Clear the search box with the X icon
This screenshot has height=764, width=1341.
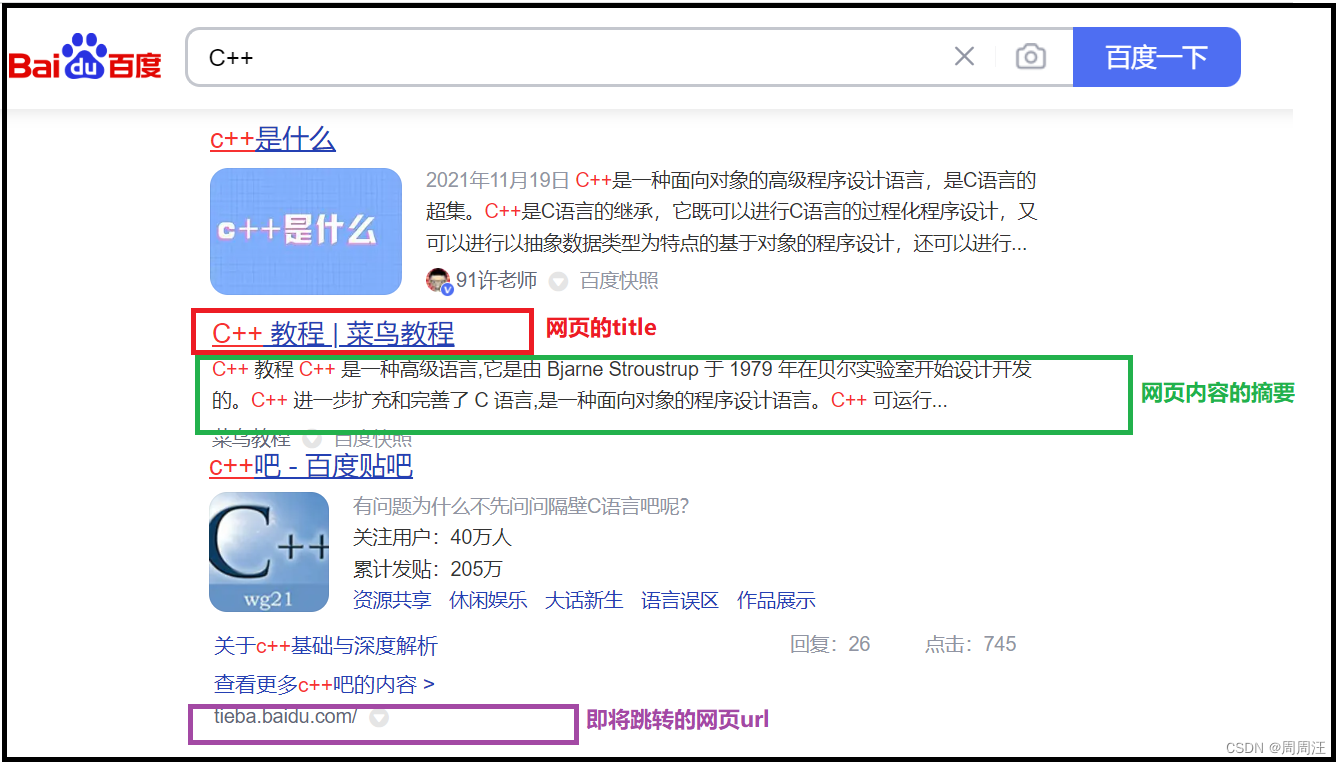point(964,57)
